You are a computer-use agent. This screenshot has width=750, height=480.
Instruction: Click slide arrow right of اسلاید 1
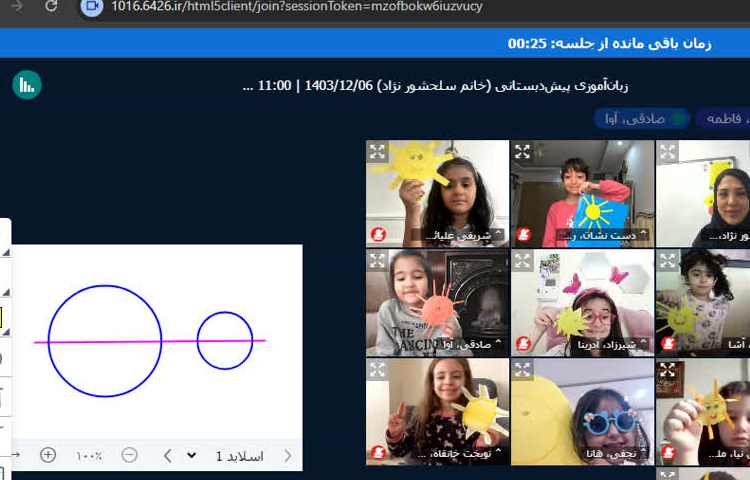click(288, 455)
